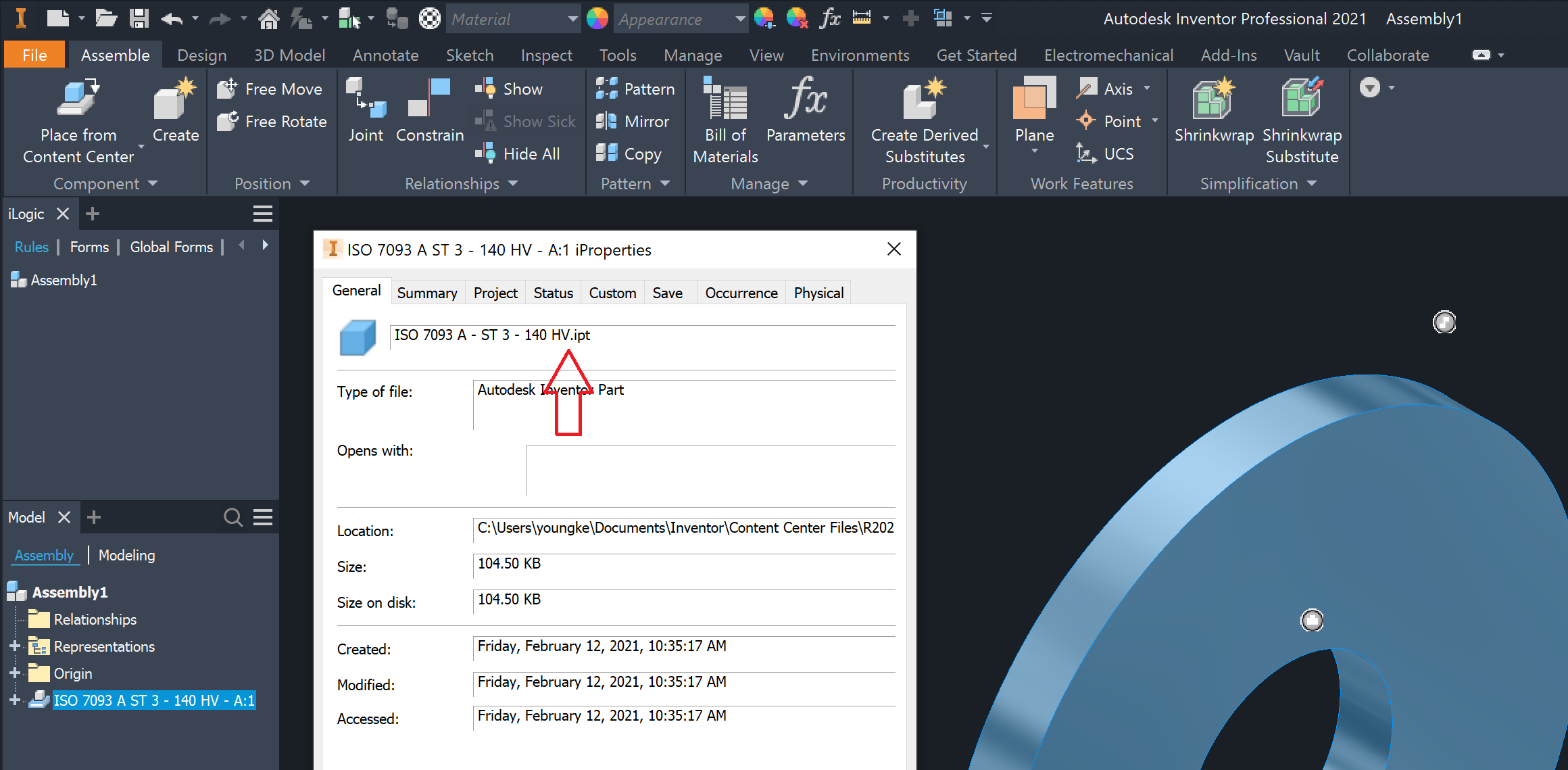
Task: Switch to the Inspect ribbon tab
Action: click(x=546, y=55)
